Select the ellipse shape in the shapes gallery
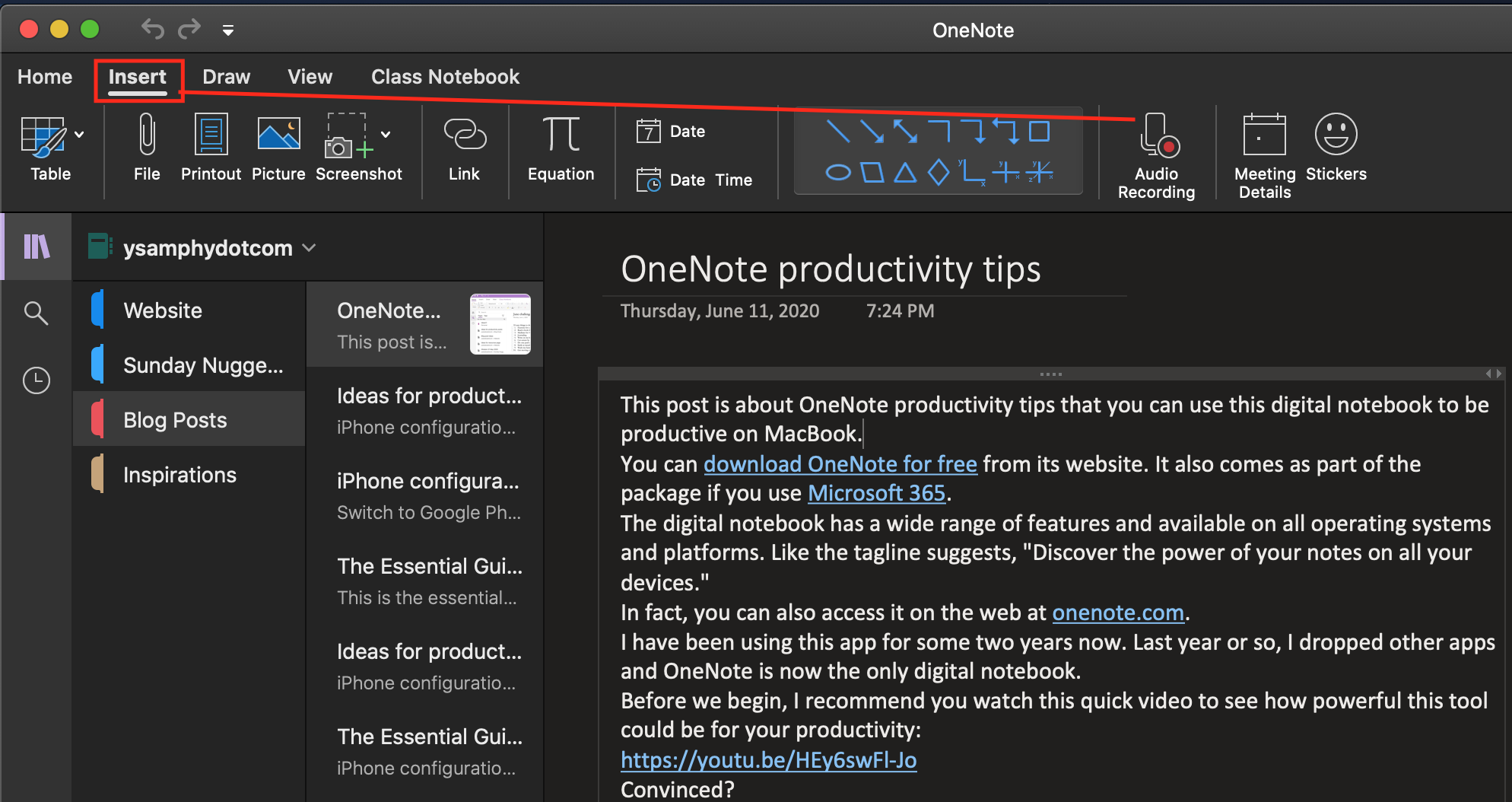1512x802 pixels. coord(838,173)
